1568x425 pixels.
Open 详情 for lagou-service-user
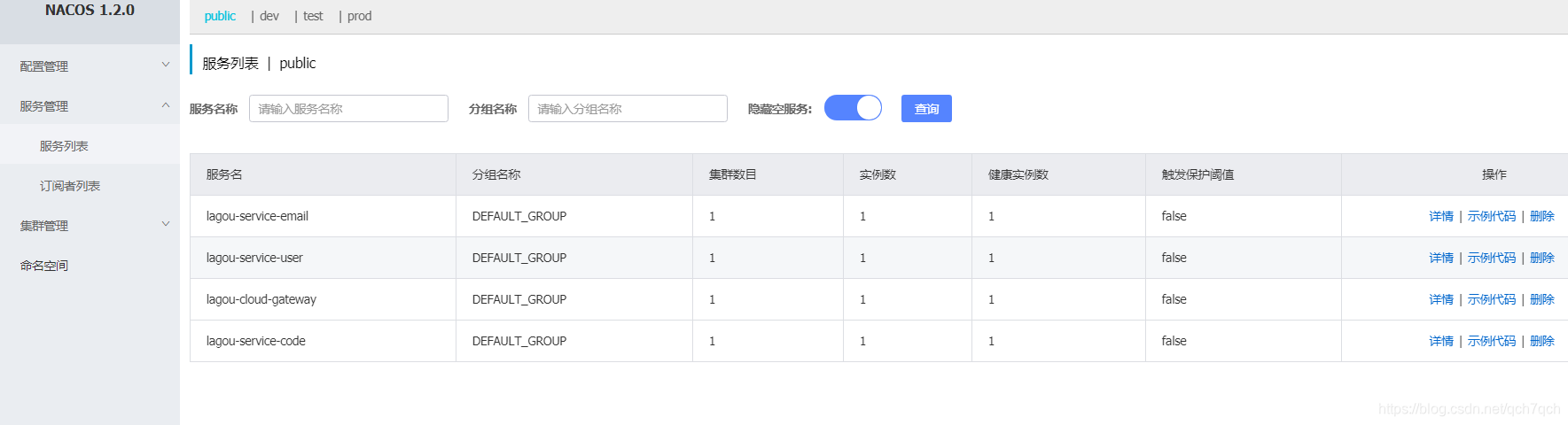[x=1441, y=258]
